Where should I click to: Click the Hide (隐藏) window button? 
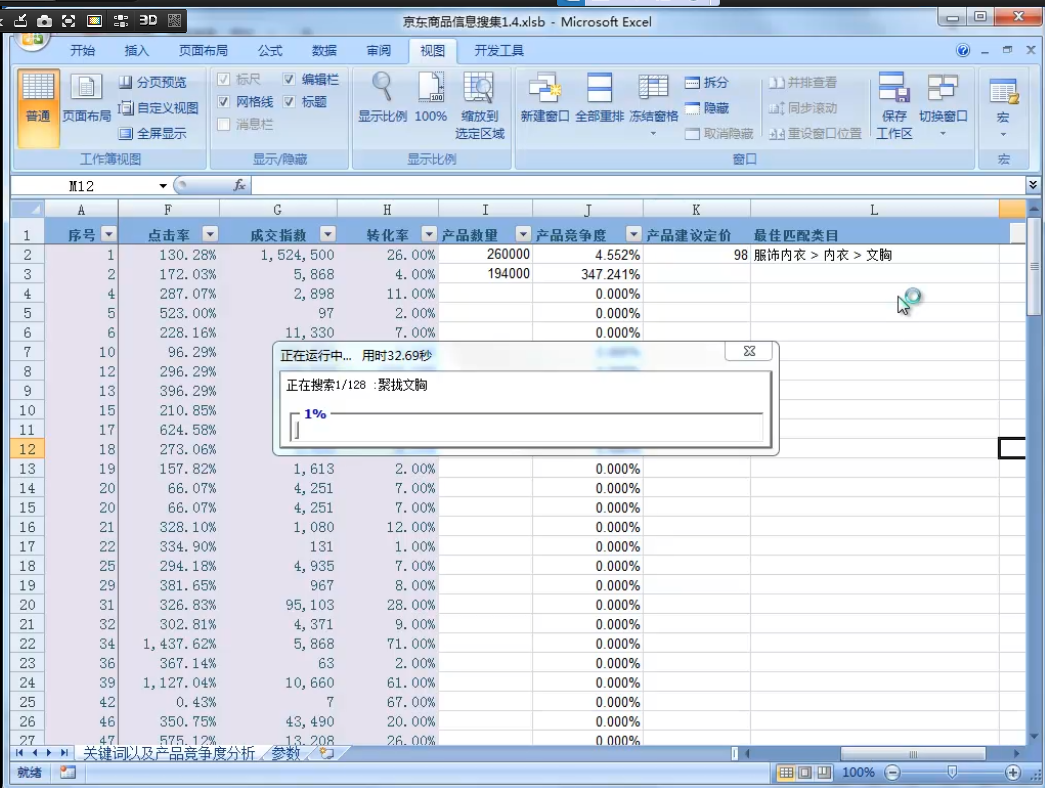coord(706,108)
